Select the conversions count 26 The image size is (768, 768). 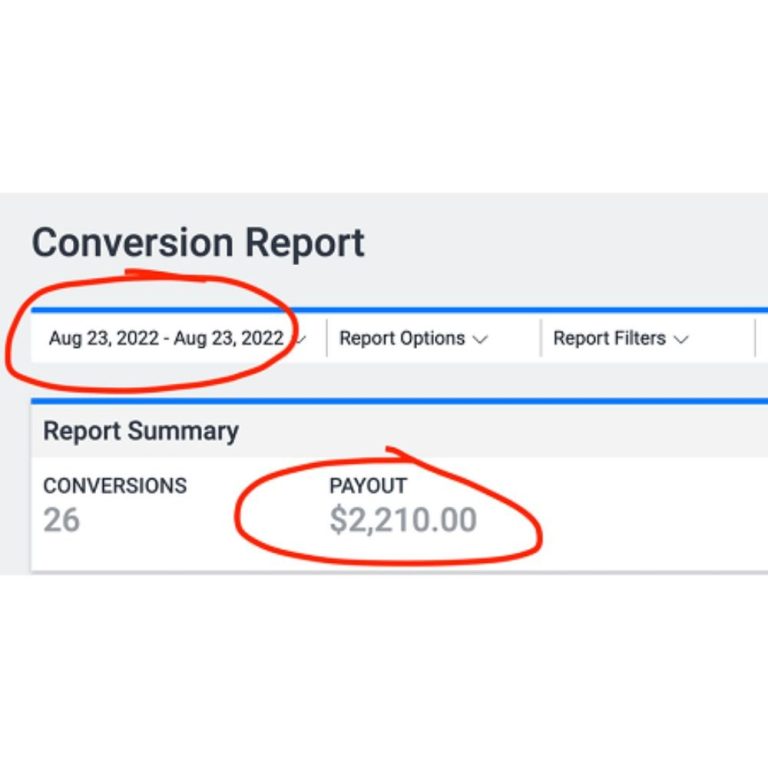[61, 520]
